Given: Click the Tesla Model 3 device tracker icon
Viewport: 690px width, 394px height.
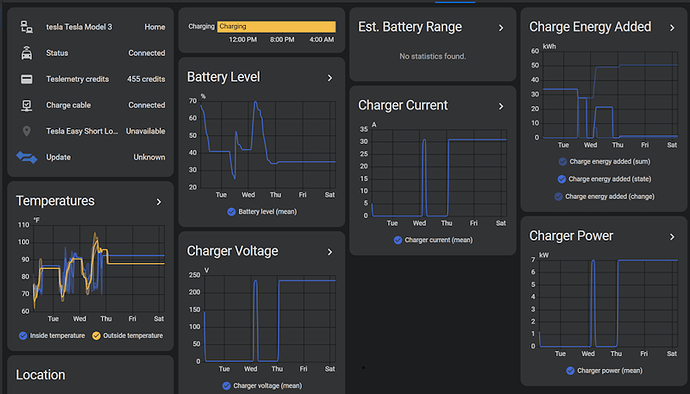Looking at the screenshot, I should click(26, 27).
